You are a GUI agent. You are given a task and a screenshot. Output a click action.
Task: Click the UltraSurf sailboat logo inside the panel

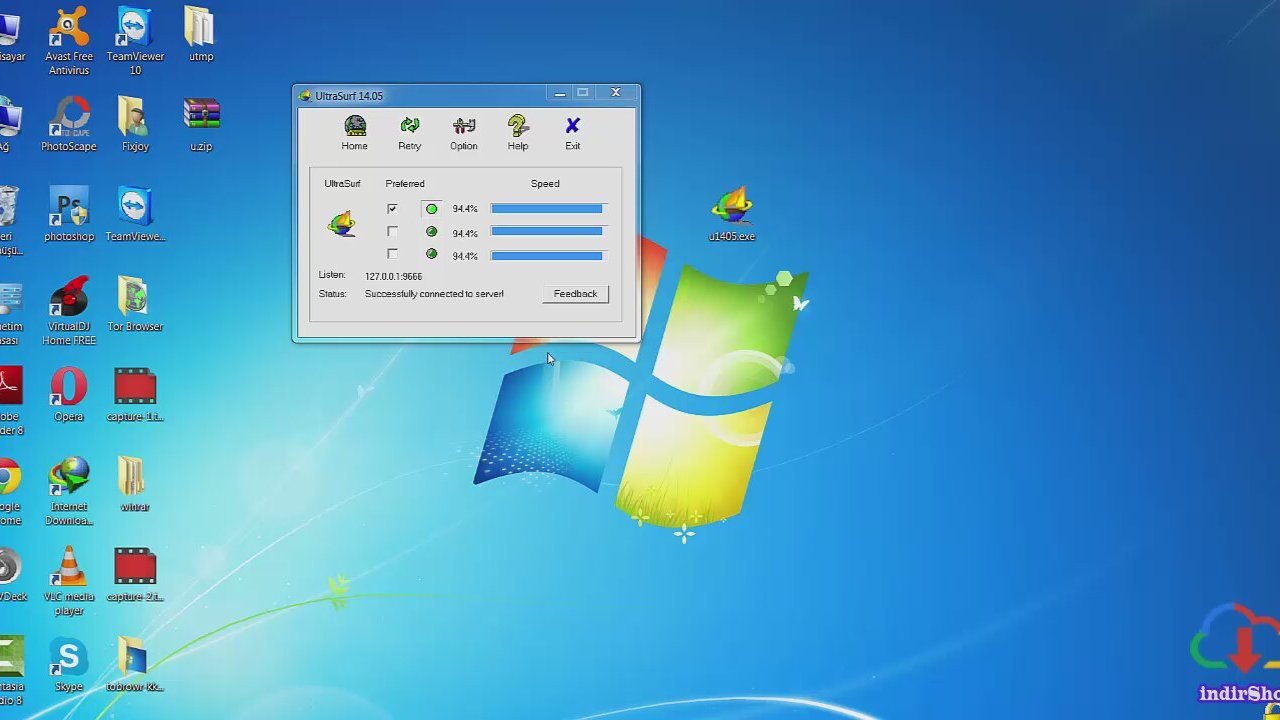click(x=342, y=224)
